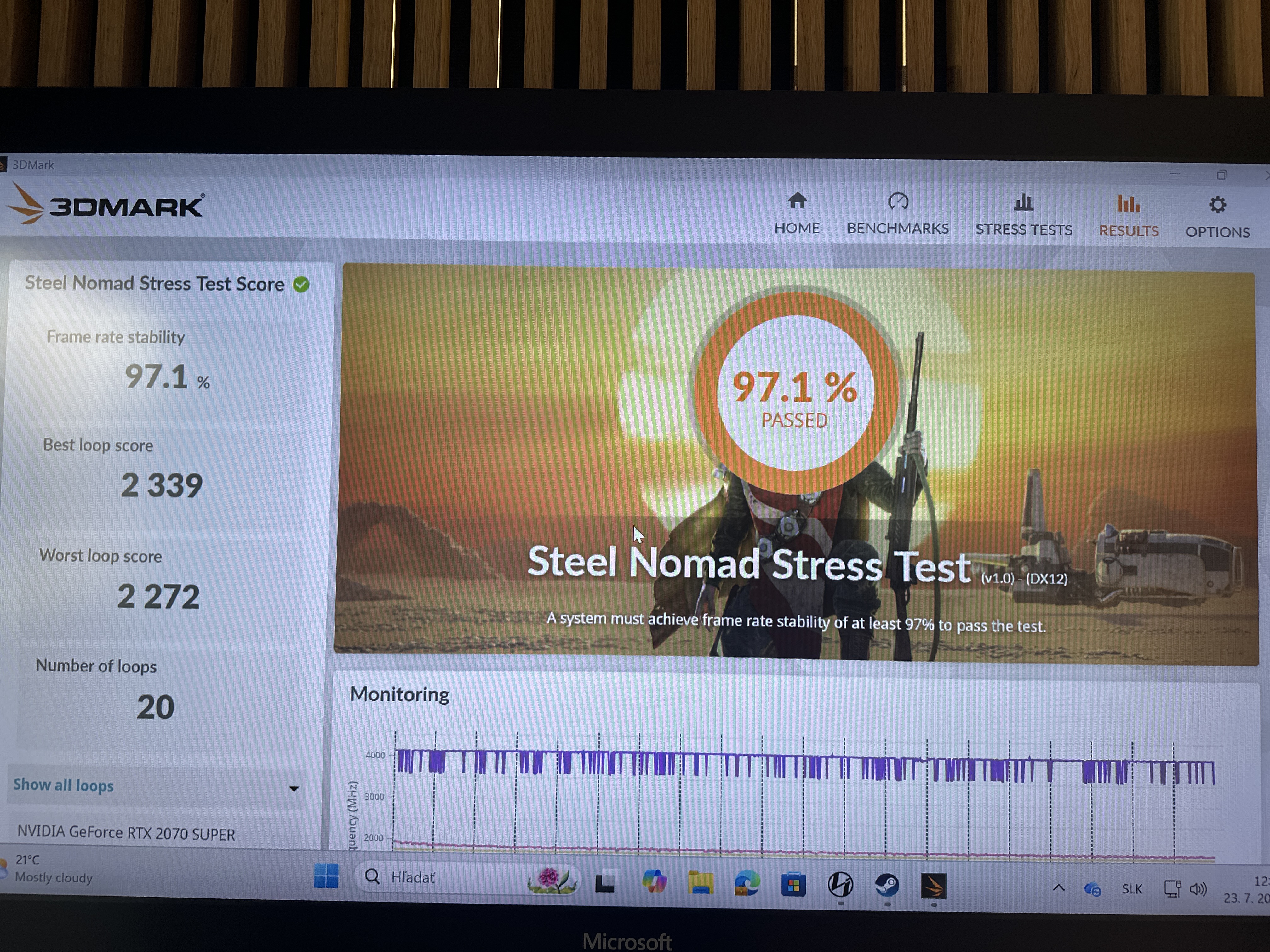Click the SLK keyboard language indicator
The width and height of the screenshot is (1270, 952).
tap(1132, 889)
